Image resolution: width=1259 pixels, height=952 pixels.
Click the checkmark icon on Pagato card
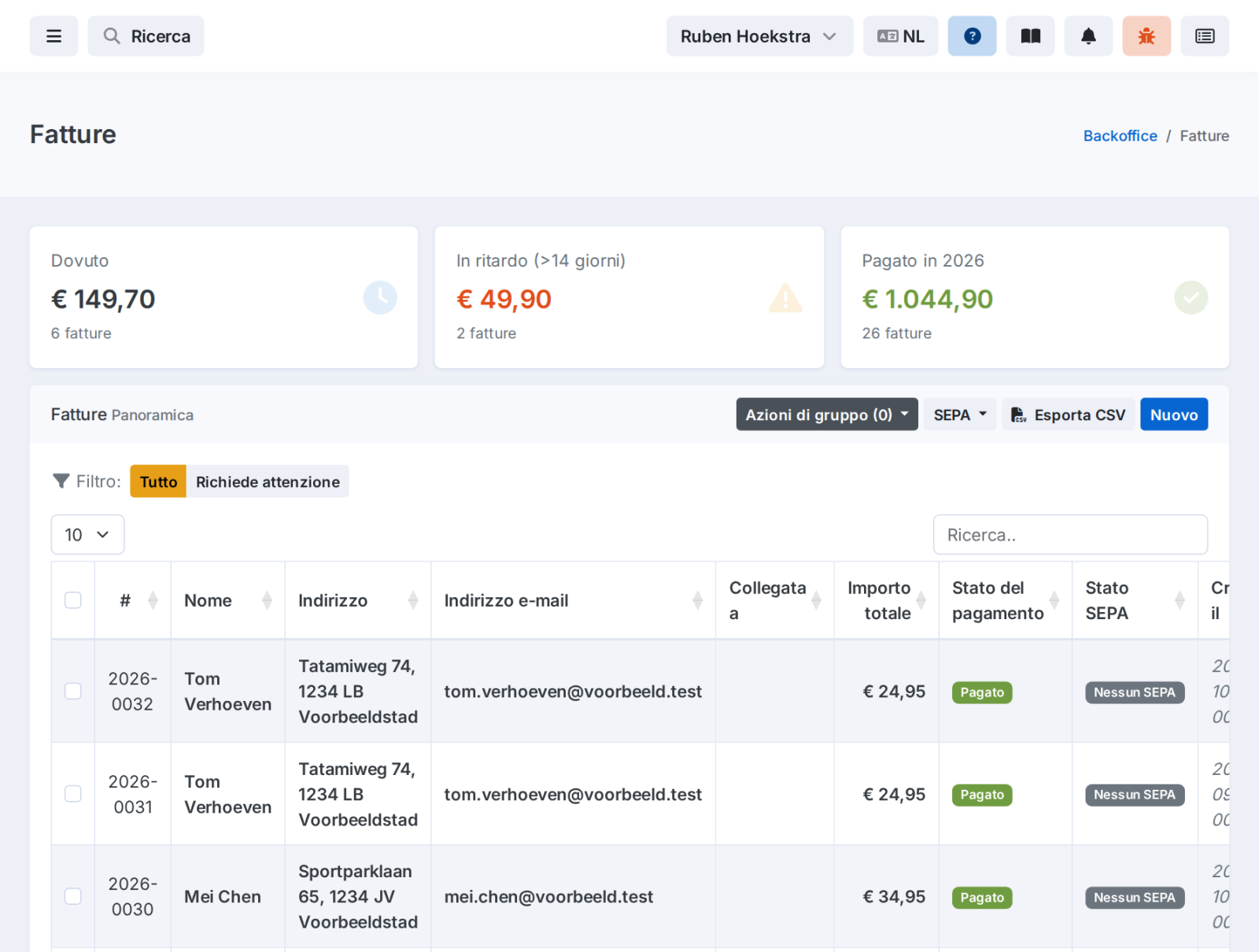coord(1191,297)
